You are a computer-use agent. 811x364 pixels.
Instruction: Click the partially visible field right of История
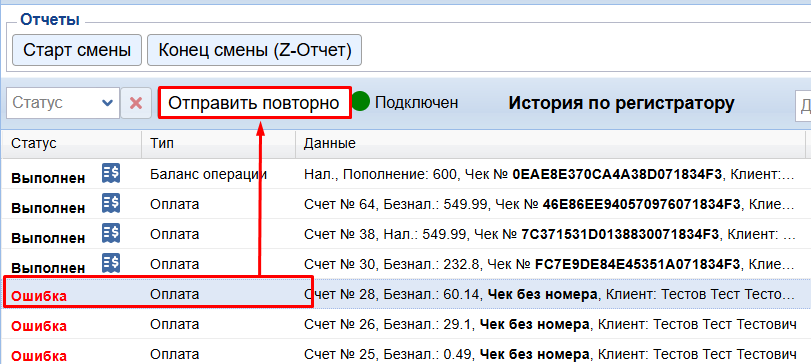(x=803, y=105)
